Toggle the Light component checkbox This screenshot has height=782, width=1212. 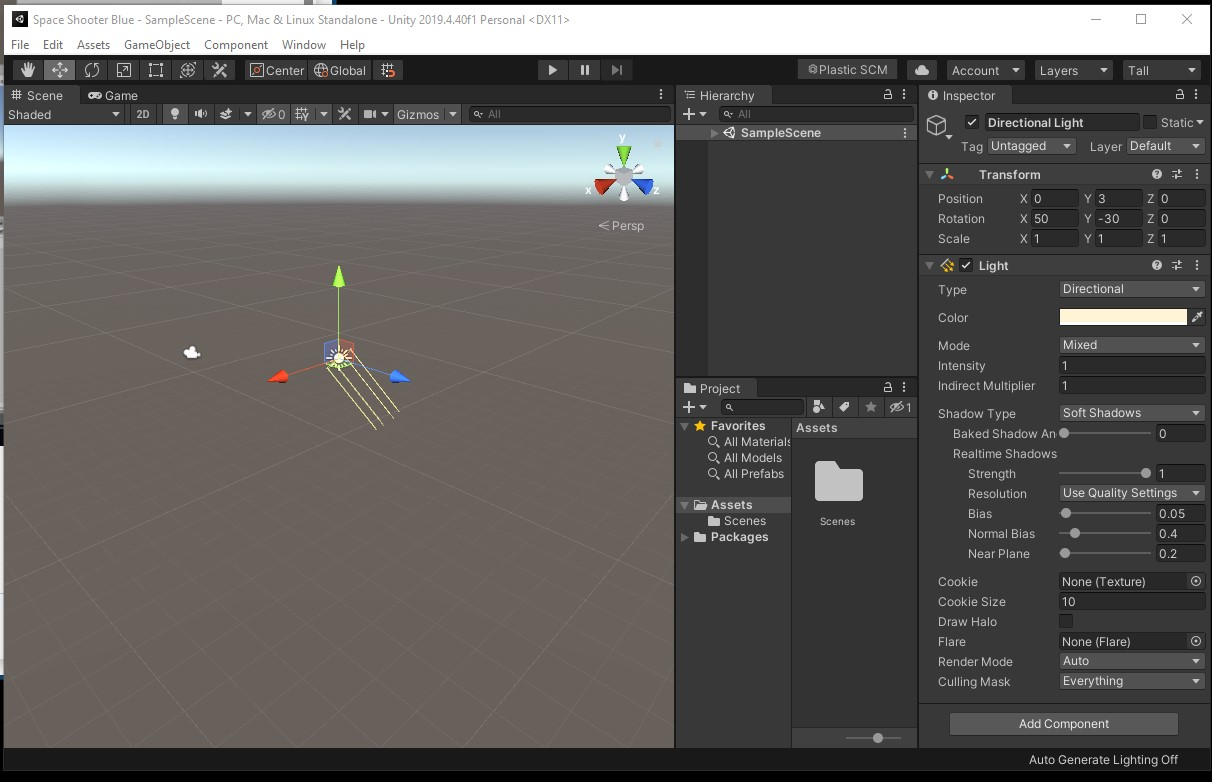[x=966, y=265]
